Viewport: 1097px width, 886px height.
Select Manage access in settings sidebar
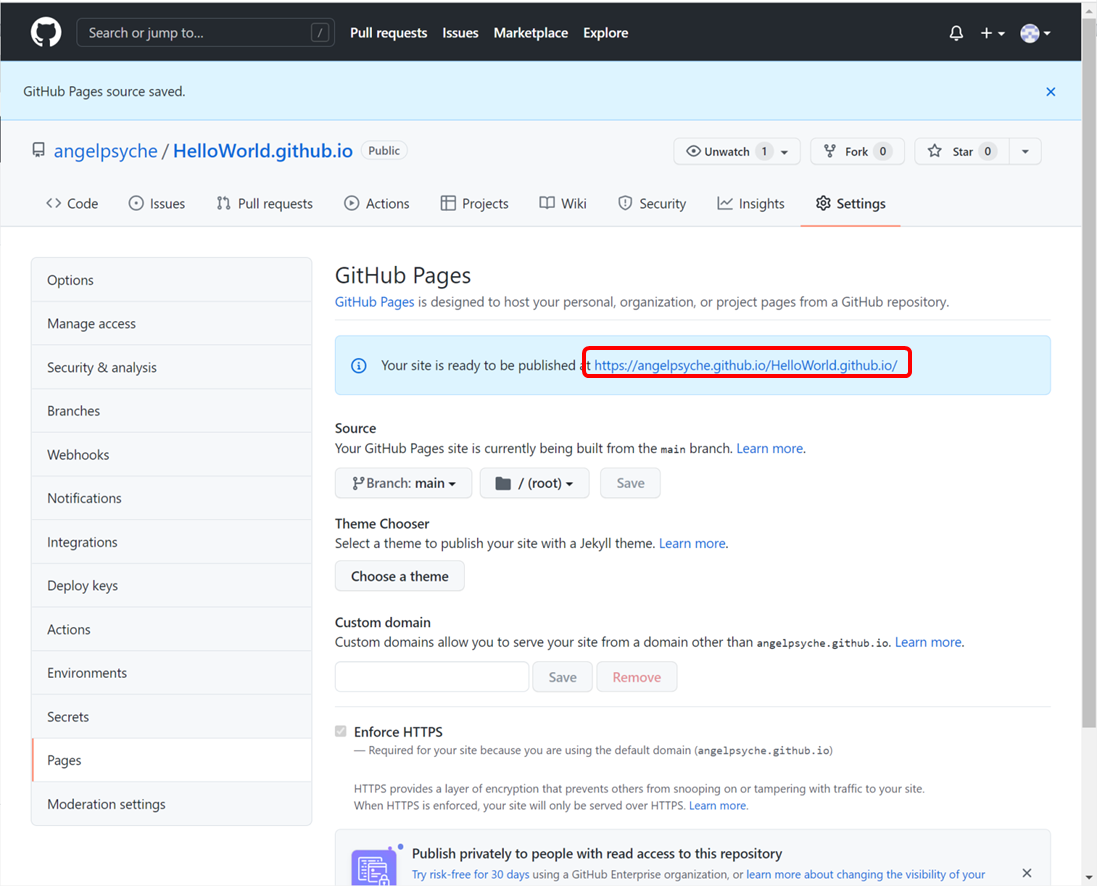(x=171, y=323)
